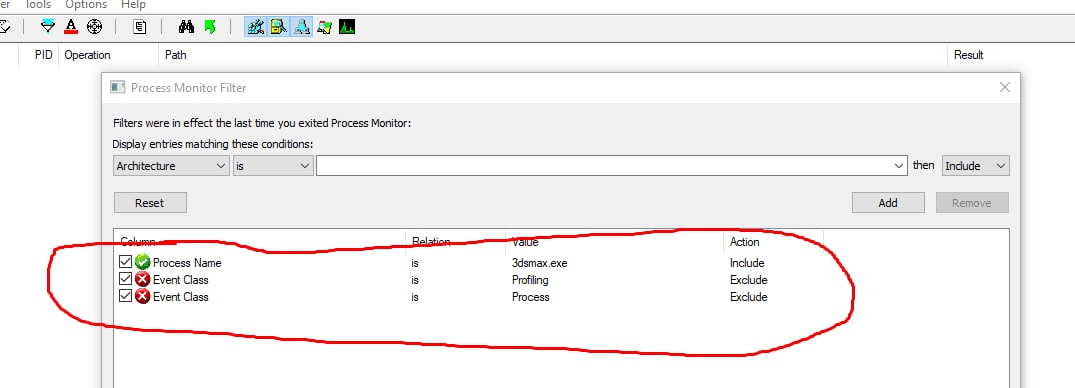Click the Action header in filter list
Image resolution: width=1075 pixels, height=388 pixels.
pyautogui.click(x=745, y=241)
